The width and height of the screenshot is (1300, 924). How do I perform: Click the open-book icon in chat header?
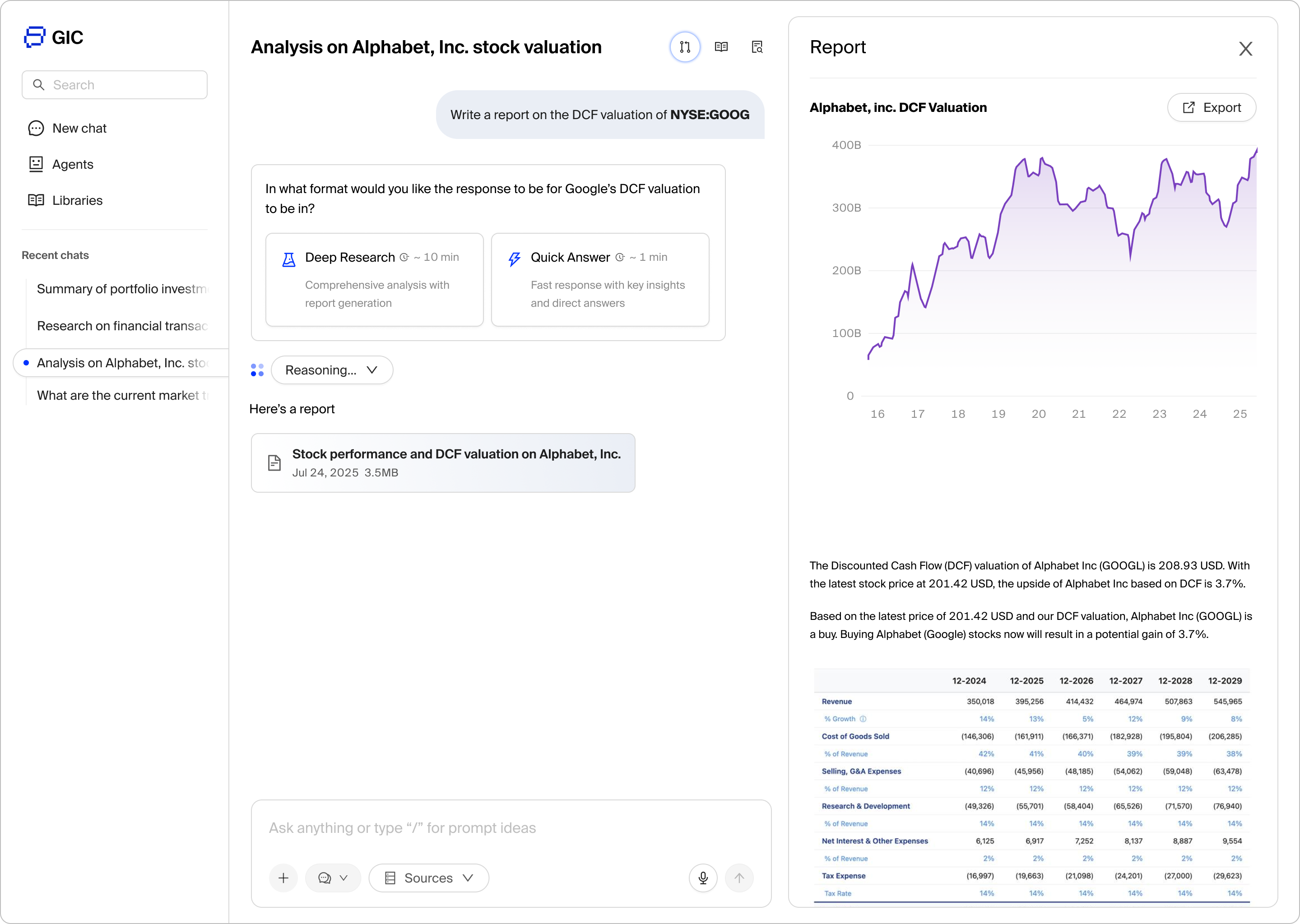721,47
